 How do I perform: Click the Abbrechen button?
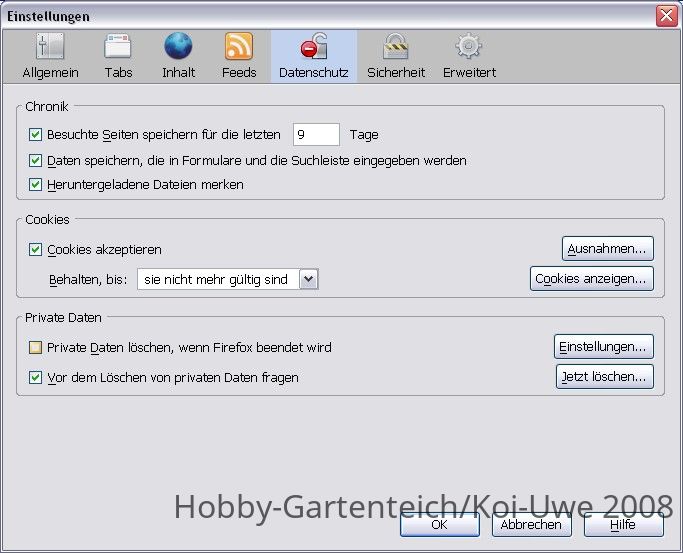click(x=531, y=525)
